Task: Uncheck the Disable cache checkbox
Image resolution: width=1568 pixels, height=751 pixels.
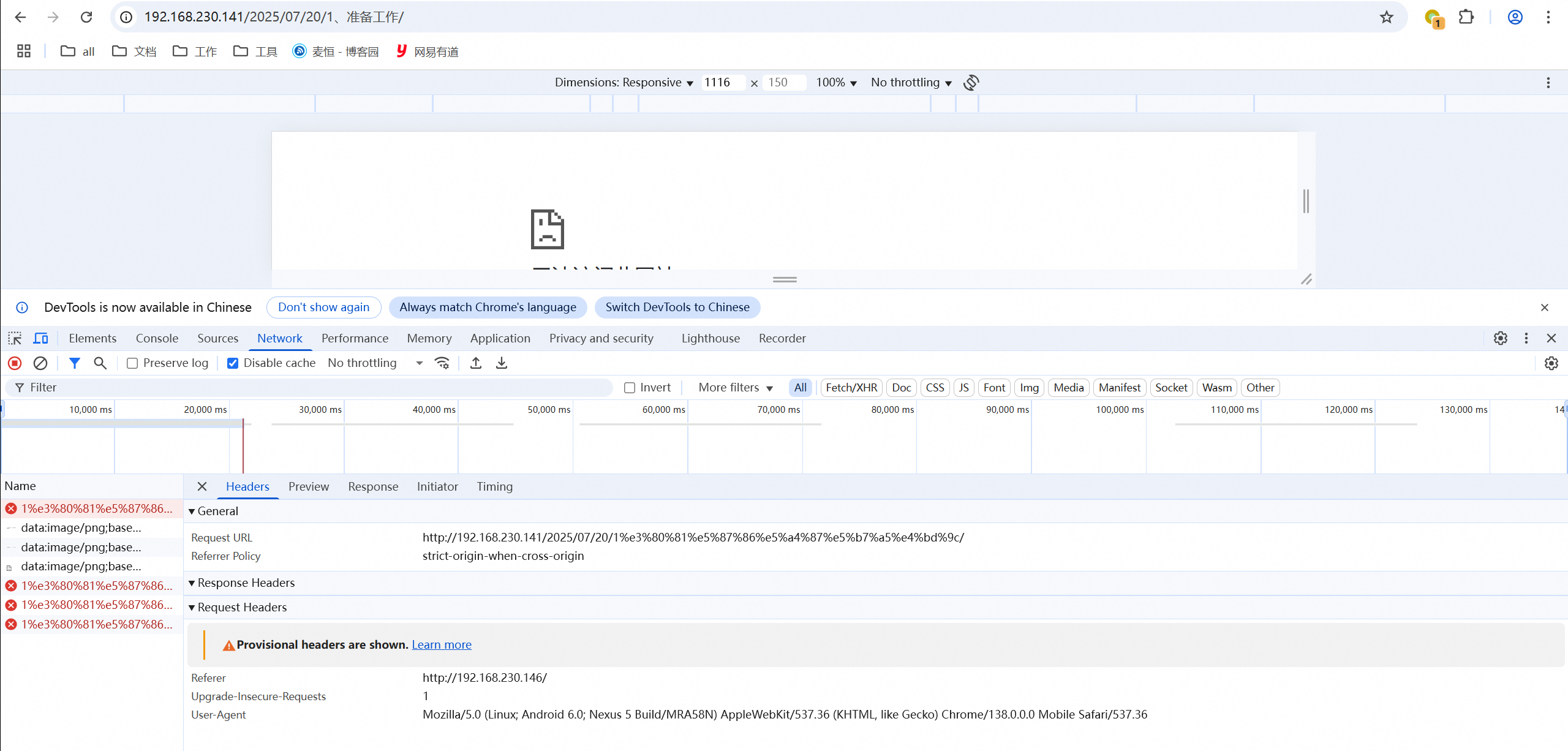Action: pyautogui.click(x=233, y=363)
